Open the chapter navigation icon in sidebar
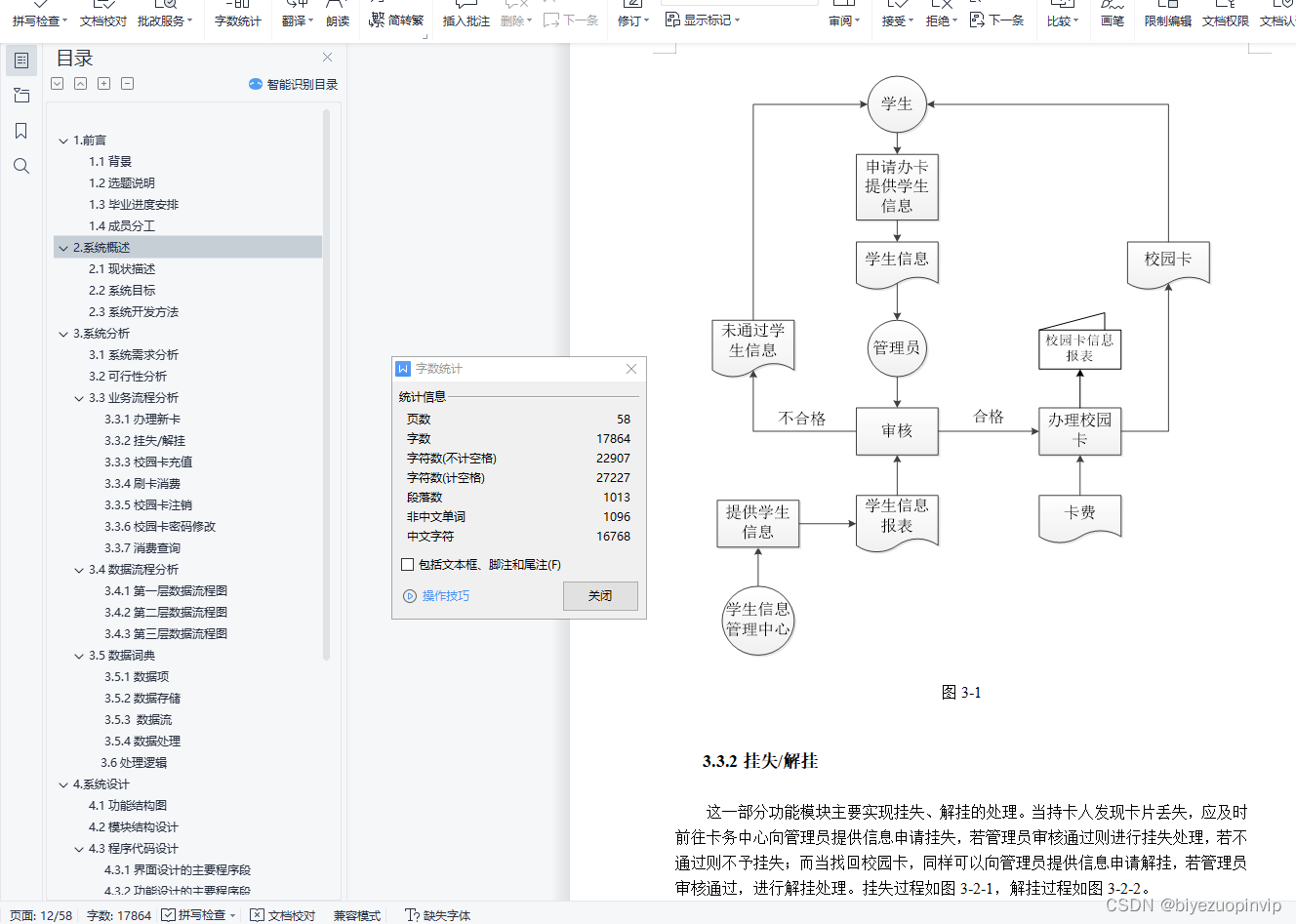Screen dimensions: 1296x924 click(x=21, y=96)
